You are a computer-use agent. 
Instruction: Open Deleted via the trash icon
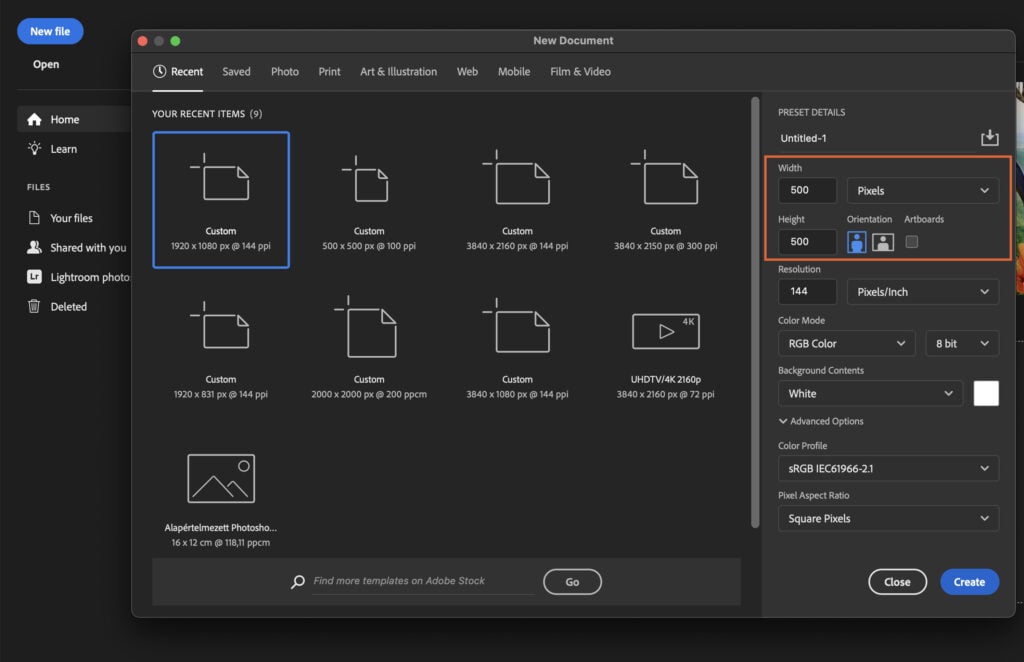pyautogui.click(x=35, y=306)
